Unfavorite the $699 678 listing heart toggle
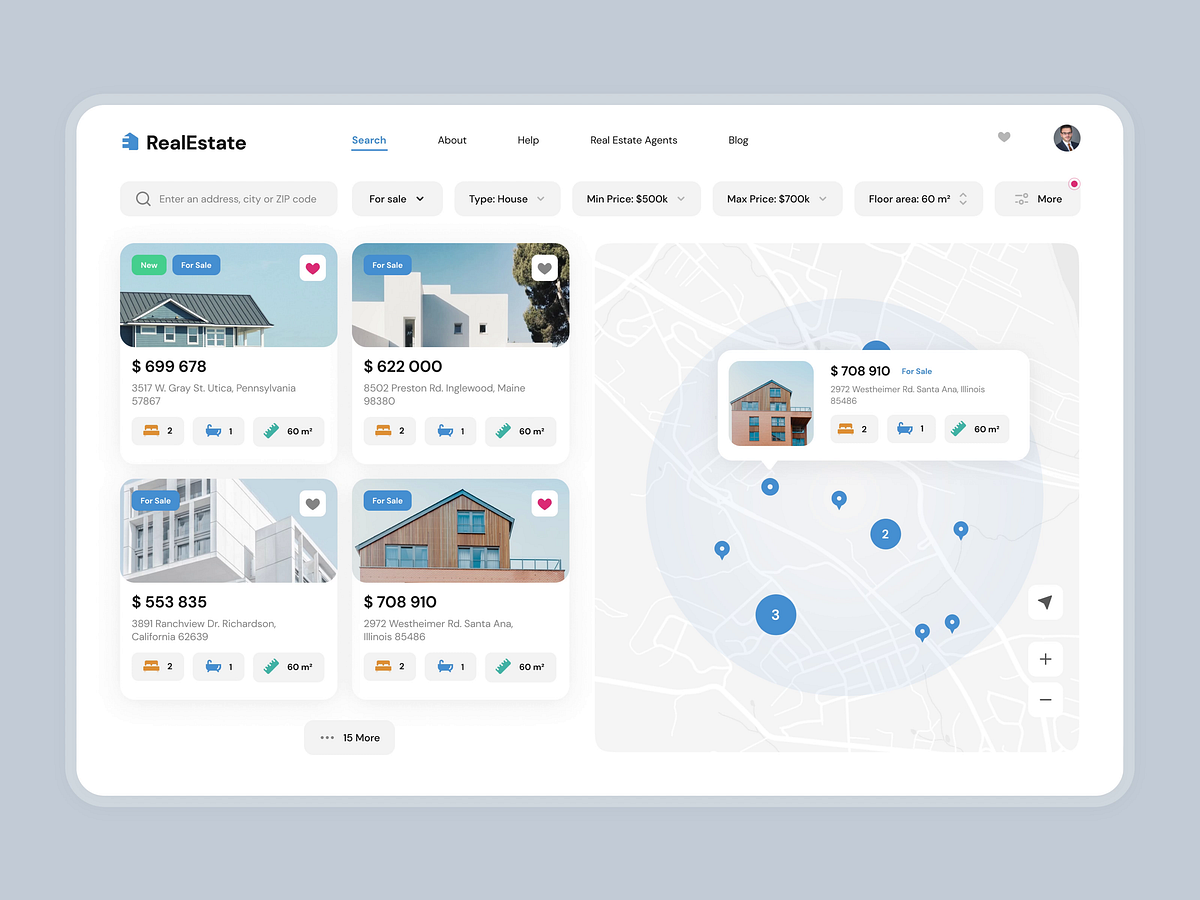 click(x=312, y=268)
